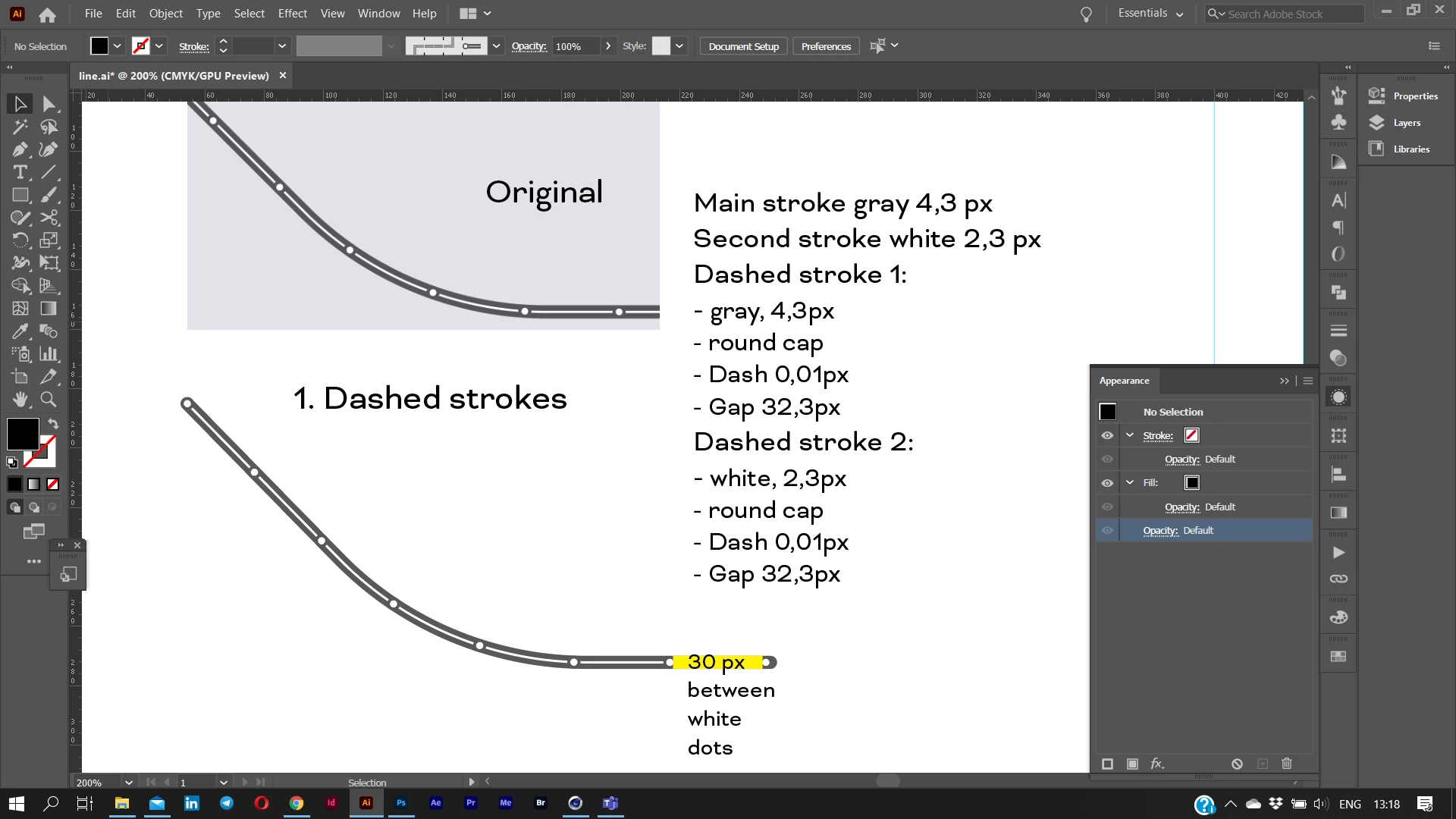Click the Preferences button
This screenshot has height=819, width=1456.
826,46
